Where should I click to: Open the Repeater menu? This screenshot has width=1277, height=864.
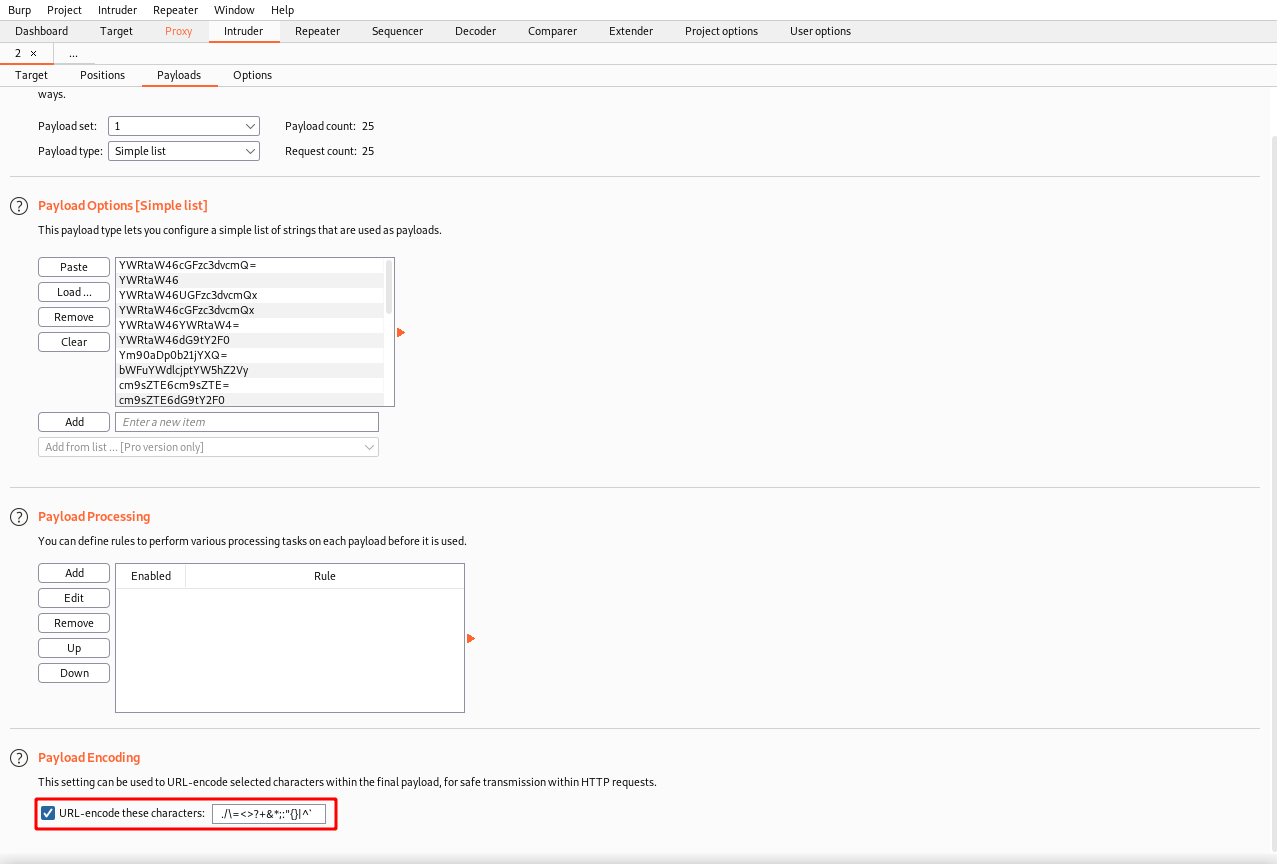click(175, 10)
